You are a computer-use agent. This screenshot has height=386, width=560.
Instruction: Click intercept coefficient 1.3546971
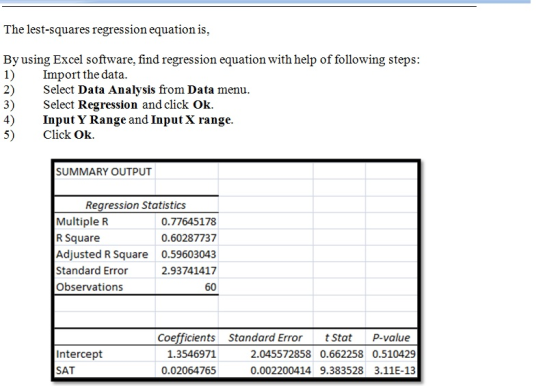(x=191, y=354)
